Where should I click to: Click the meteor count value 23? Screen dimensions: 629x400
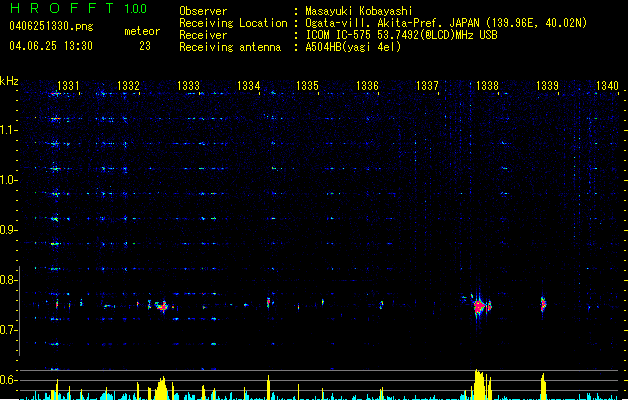[145, 46]
